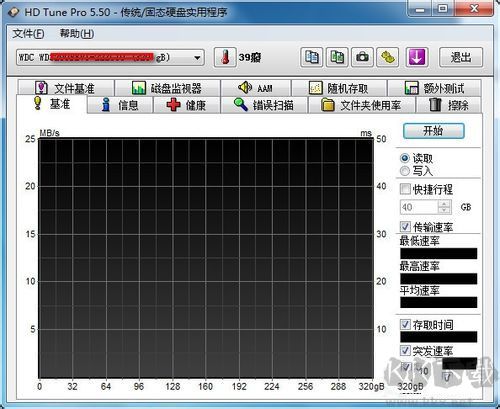The width and height of the screenshot is (500, 409).
Task: Click the purple download arrow icon
Action: [x=417, y=58]
